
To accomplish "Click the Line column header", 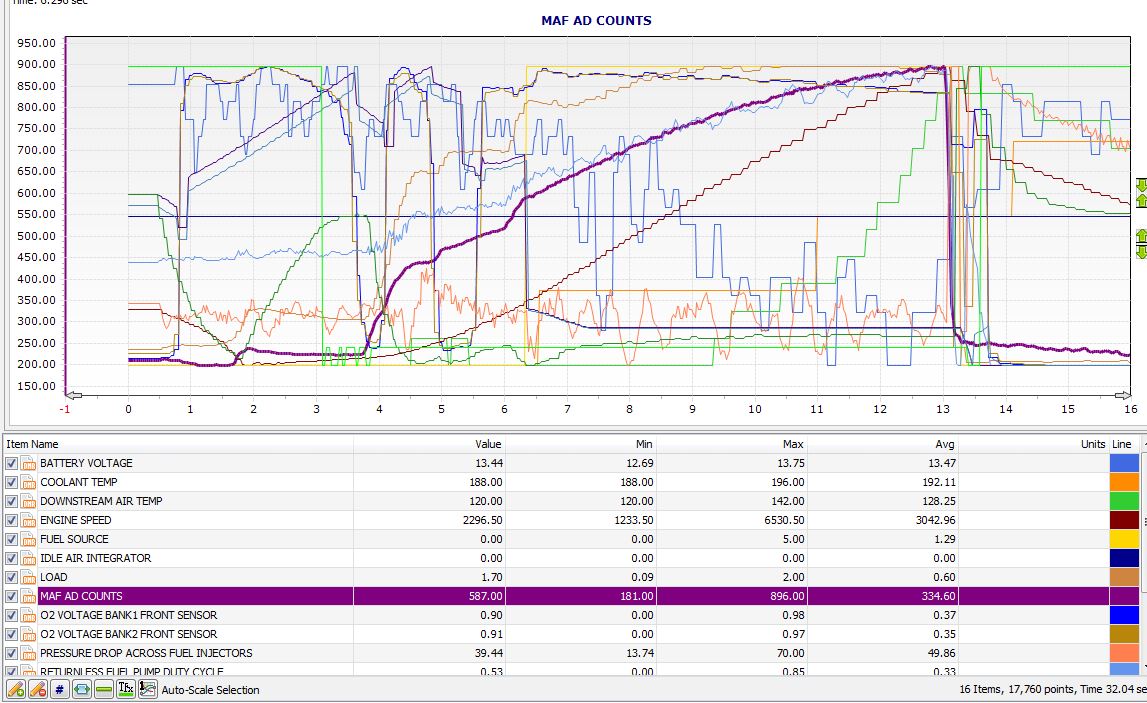I will tap(1124, 444).
